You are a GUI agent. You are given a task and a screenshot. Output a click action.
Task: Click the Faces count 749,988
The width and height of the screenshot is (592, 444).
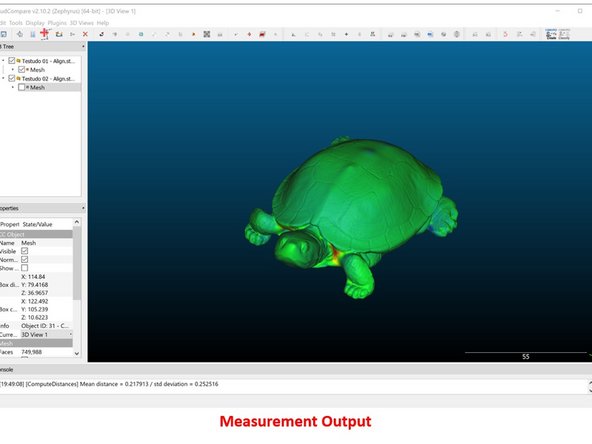[31, 352]
